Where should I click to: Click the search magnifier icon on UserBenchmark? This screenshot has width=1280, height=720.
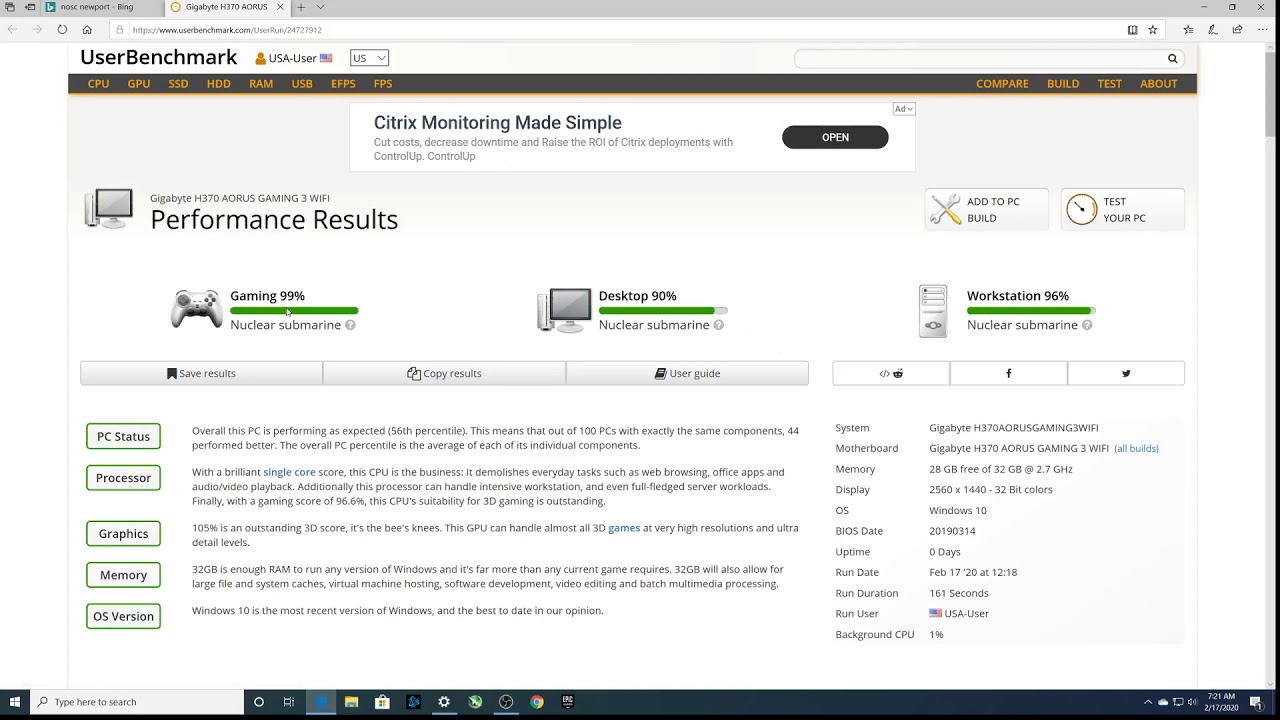coord(1172,58)
